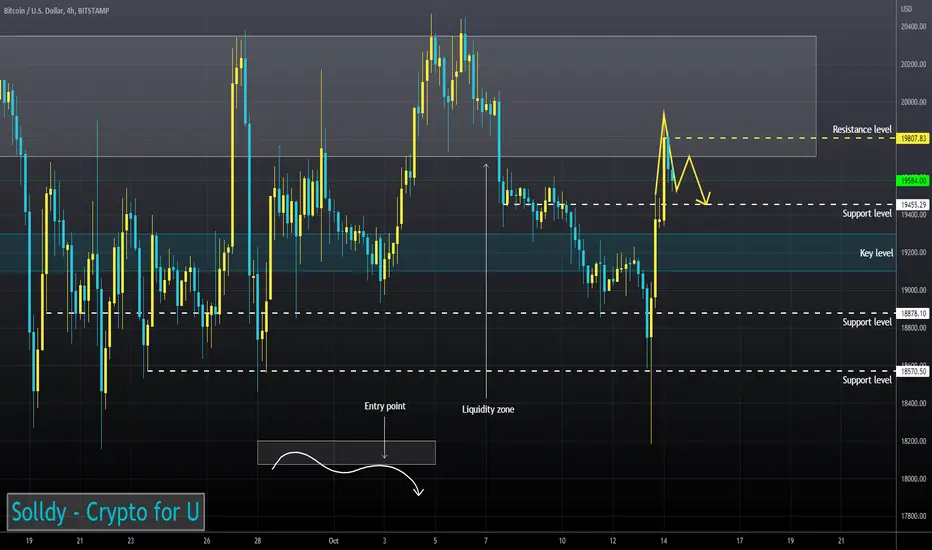Click the 18400.00 price axis label
This screenshot has height=550, width=932.
click(x=913, y=404)
